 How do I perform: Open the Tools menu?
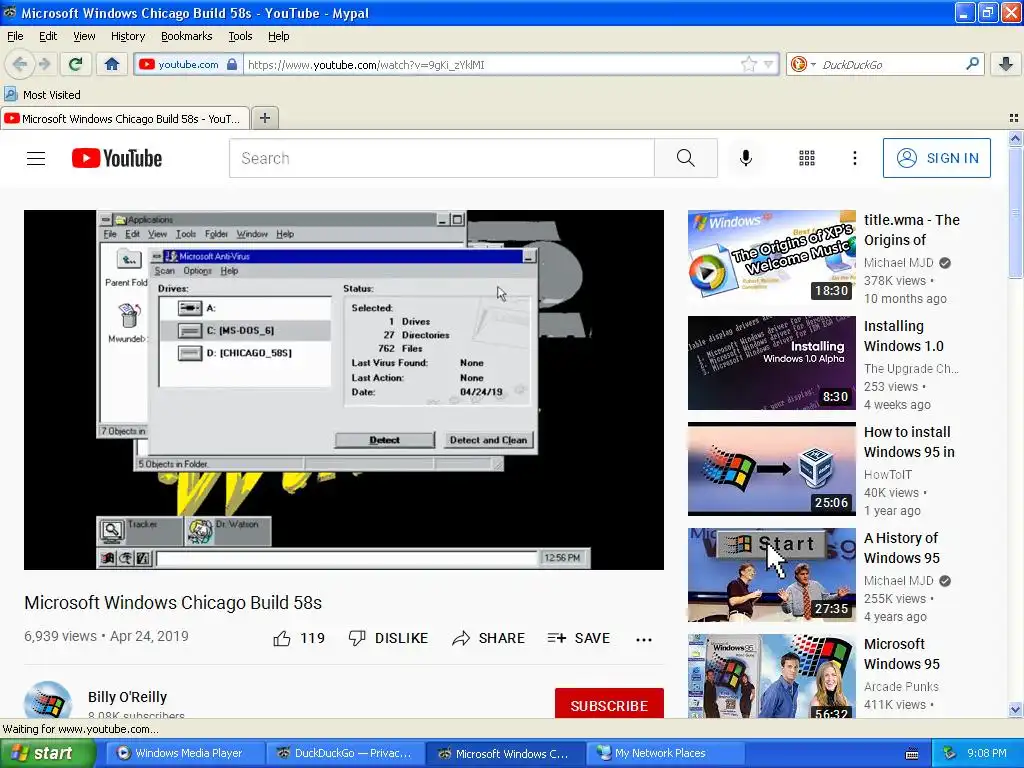[x=240, y=36]
